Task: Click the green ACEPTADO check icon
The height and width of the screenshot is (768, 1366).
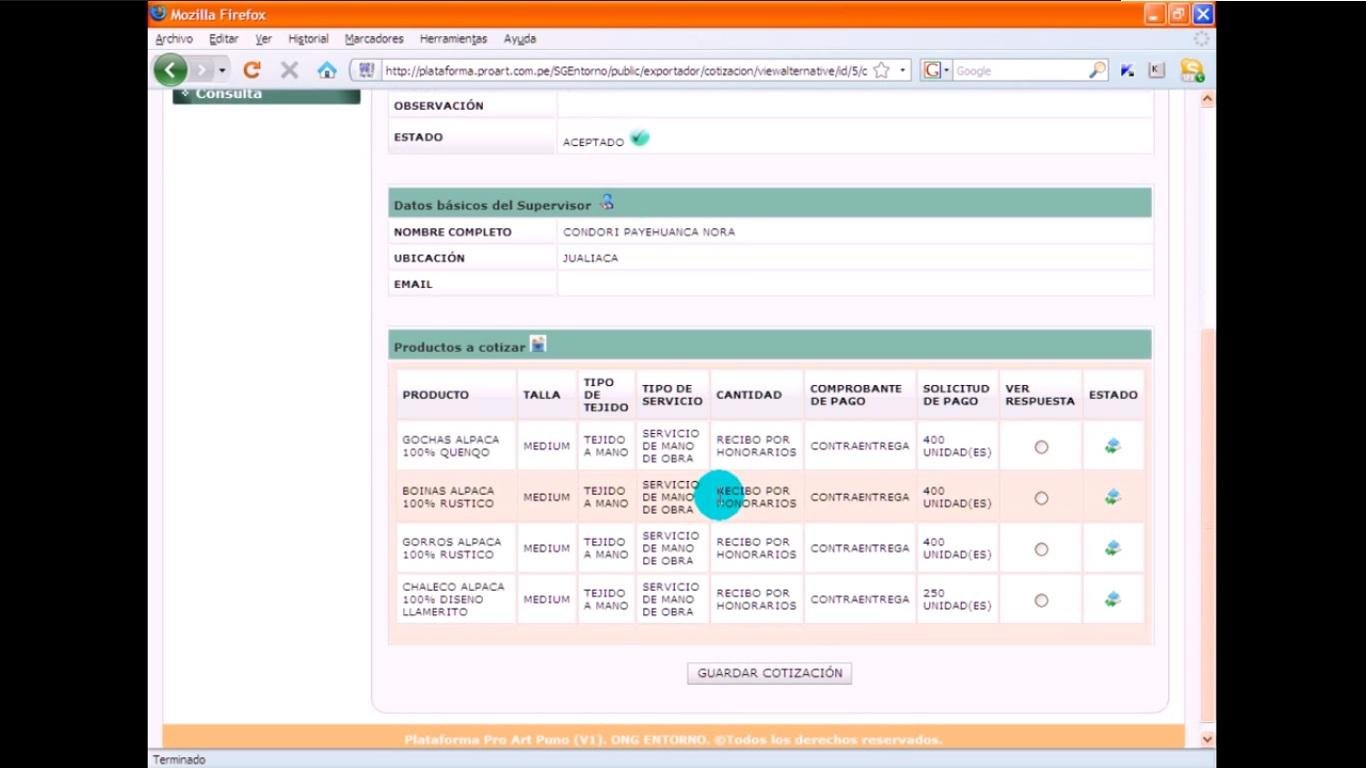Action: coord(640,137)
